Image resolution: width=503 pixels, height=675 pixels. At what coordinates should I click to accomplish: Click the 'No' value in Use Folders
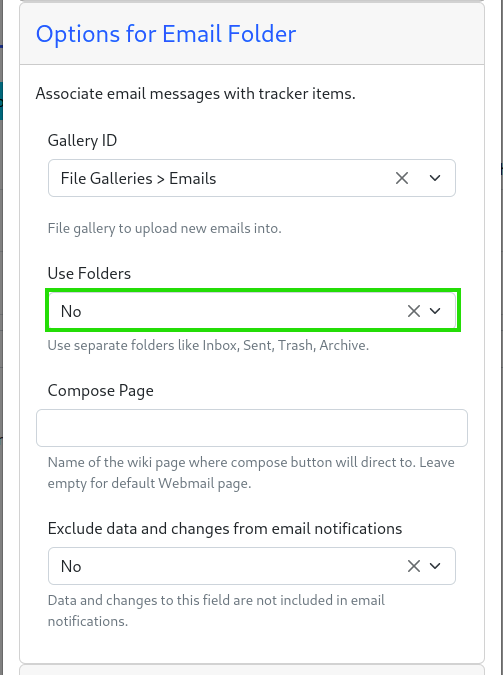click(x=71, y=311)
